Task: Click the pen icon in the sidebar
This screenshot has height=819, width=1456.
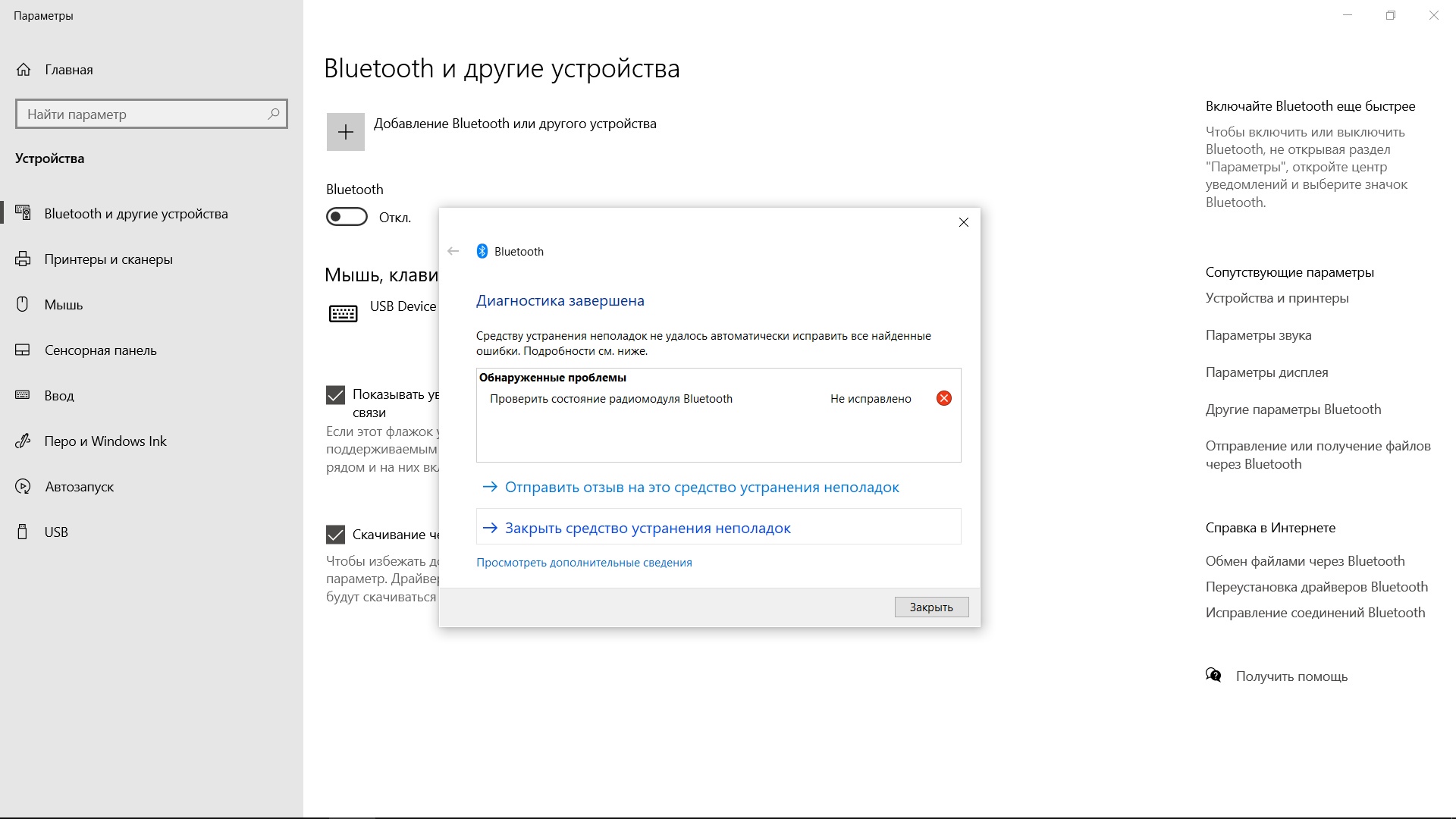Action: click(23, 441)
